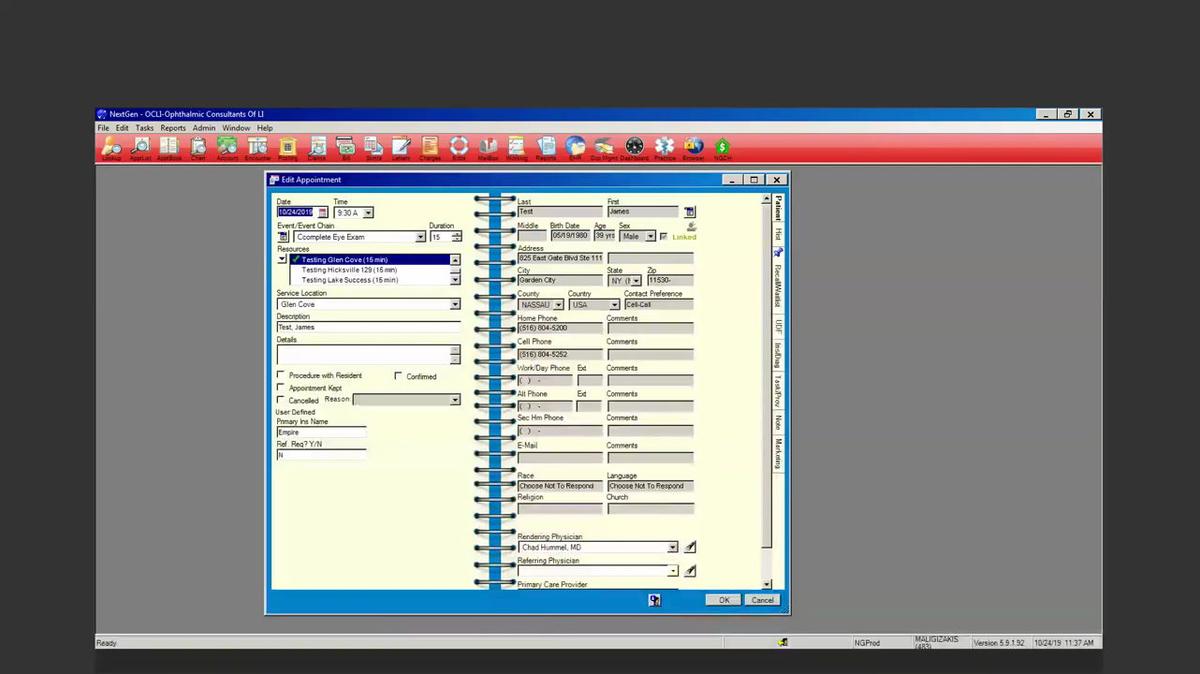Expand the Rendering Physician dropdown

point(672,547)
